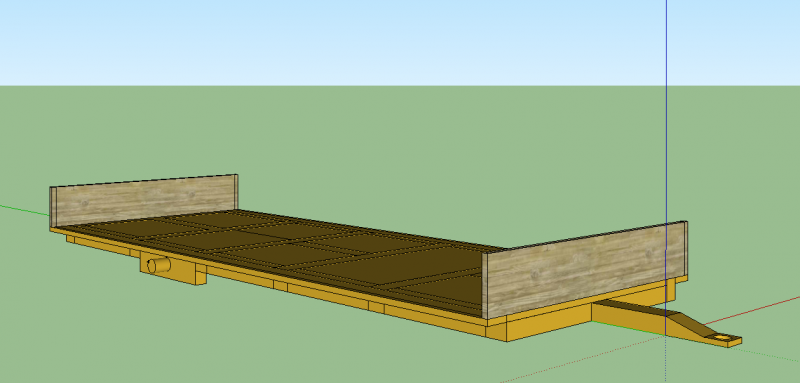
Task: Click the tow hitch eye hole
Action: click(x=723, y=338)
